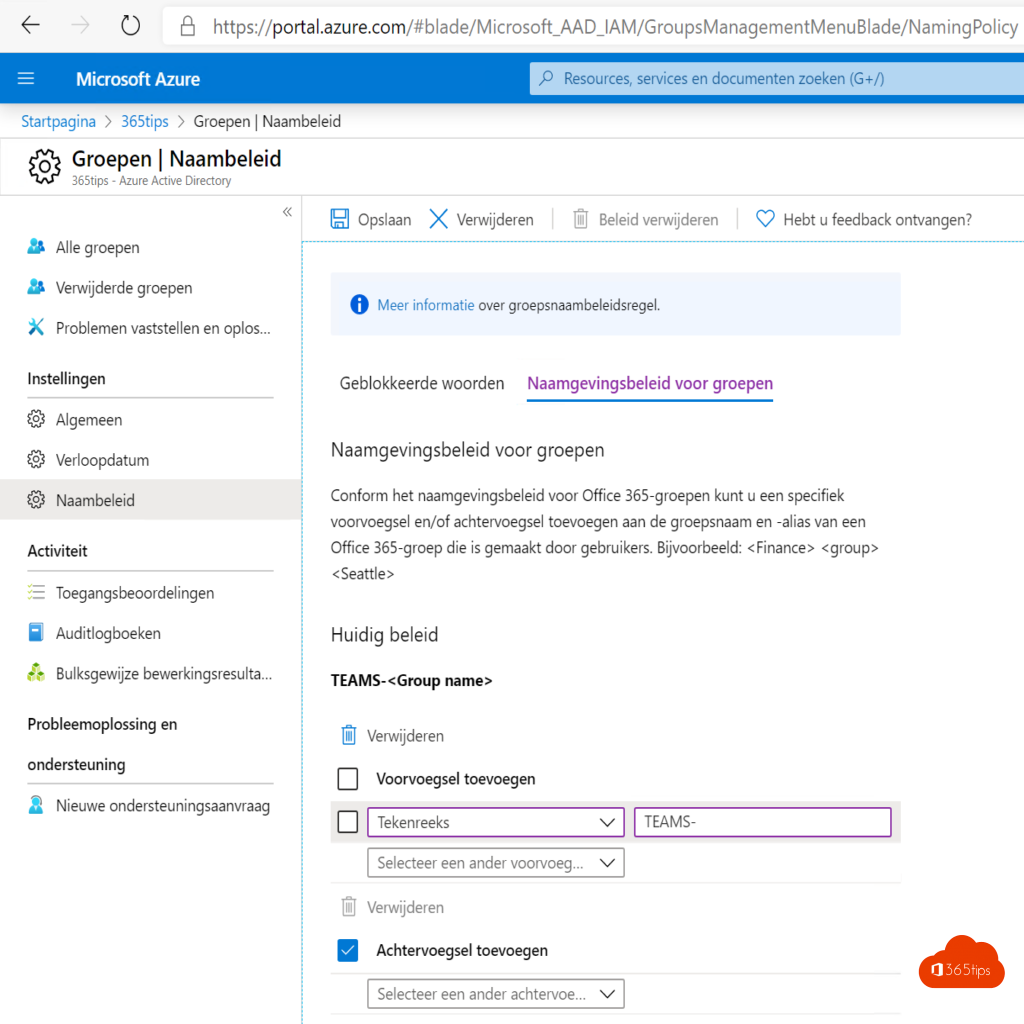Viewport: 1024px width, 1024px height.
Task: Open Auditlogboeken in sidebar
Action: tap(108, 633)
